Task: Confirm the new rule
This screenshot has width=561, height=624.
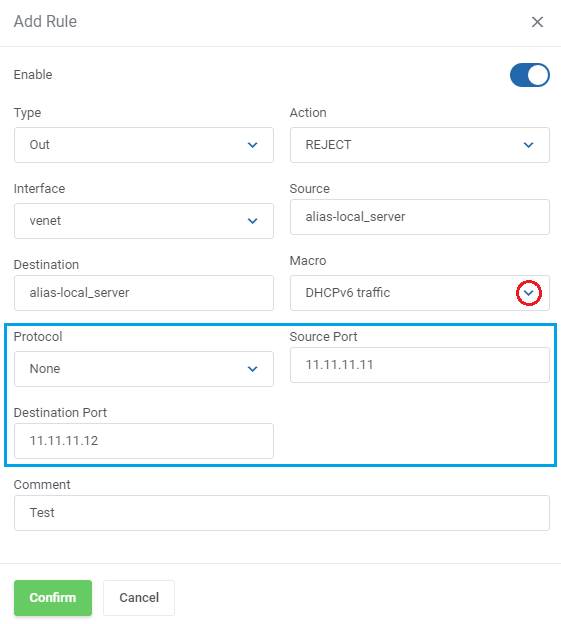Action: (x=53, y=598)
